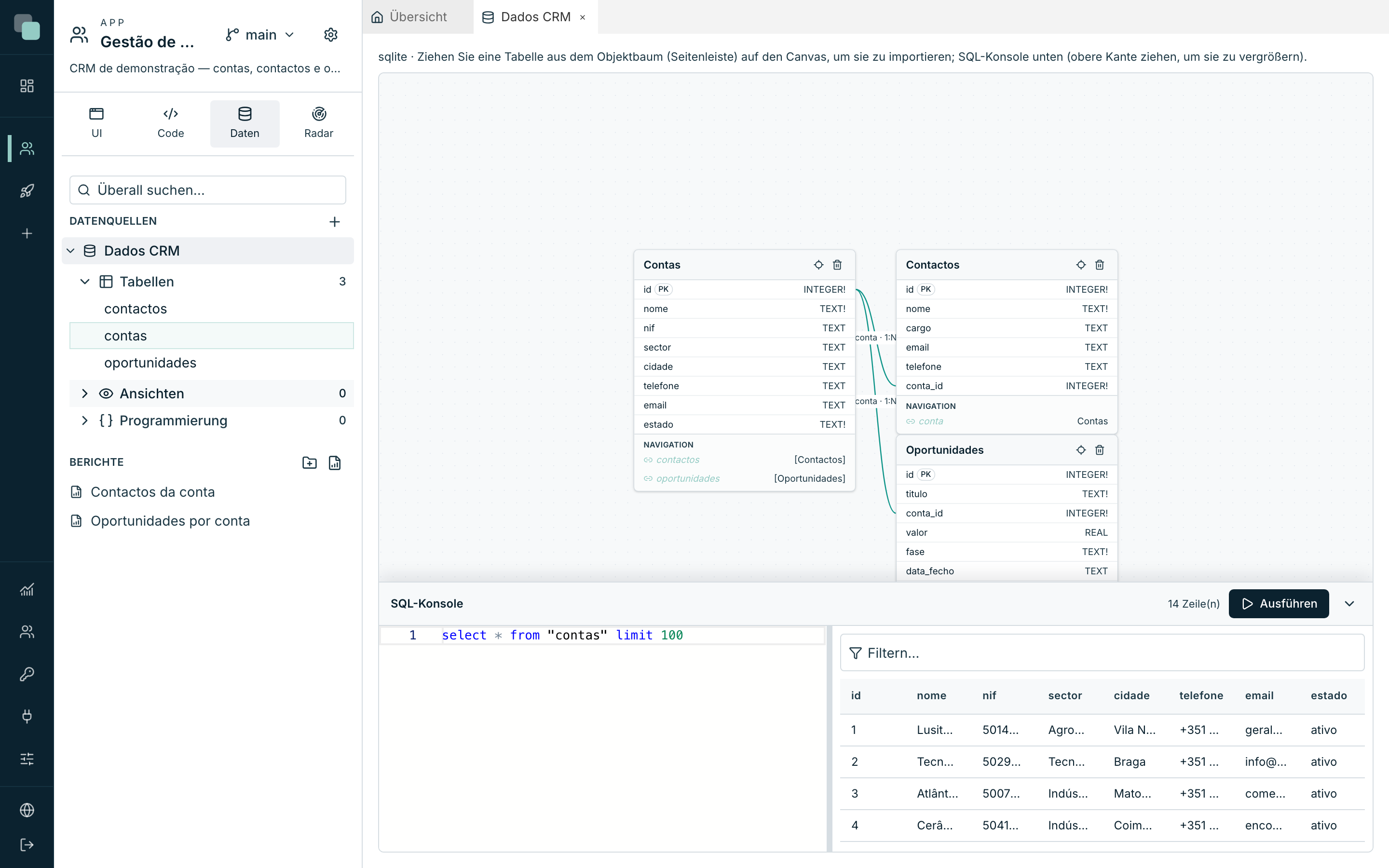This screenshot has height=868, width=1389.
Task: Collapse the Dados CRM data source
Action: point(70,251)
